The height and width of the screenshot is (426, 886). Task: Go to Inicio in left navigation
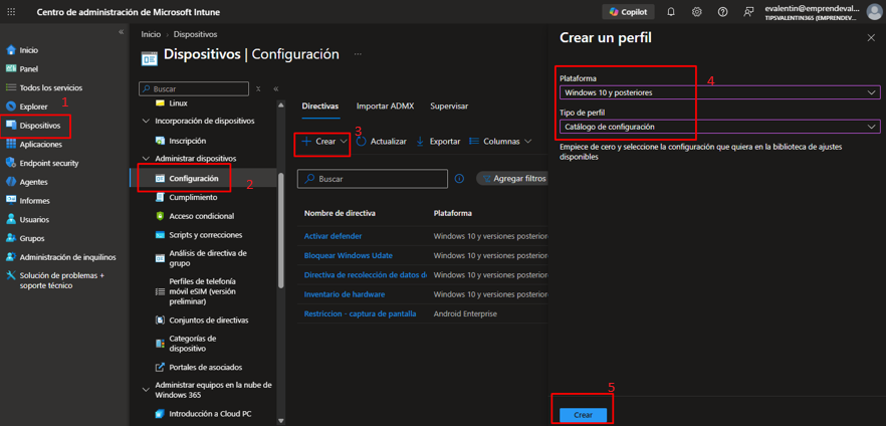(29, 50)
